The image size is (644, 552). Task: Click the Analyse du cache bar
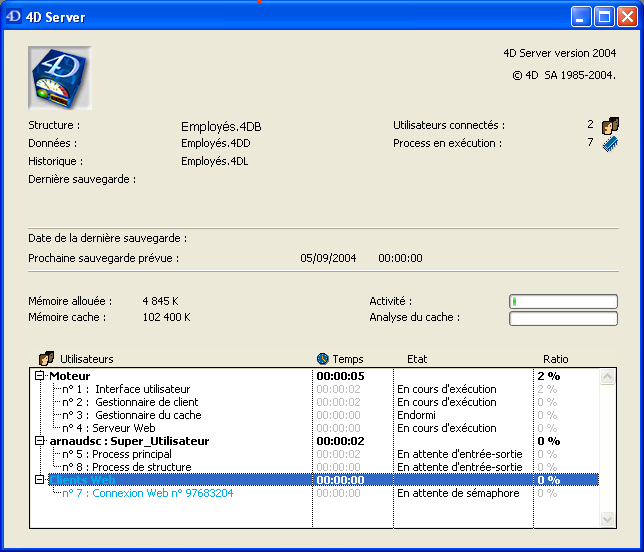tap(562, 318)
